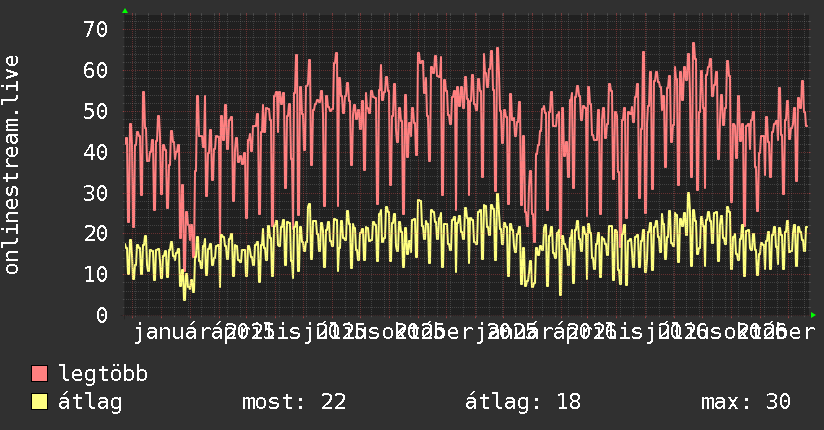Click the 0 y-axis label
Image resolution: width=824 pixels, height=430 pixels.
tap(102, 315)
